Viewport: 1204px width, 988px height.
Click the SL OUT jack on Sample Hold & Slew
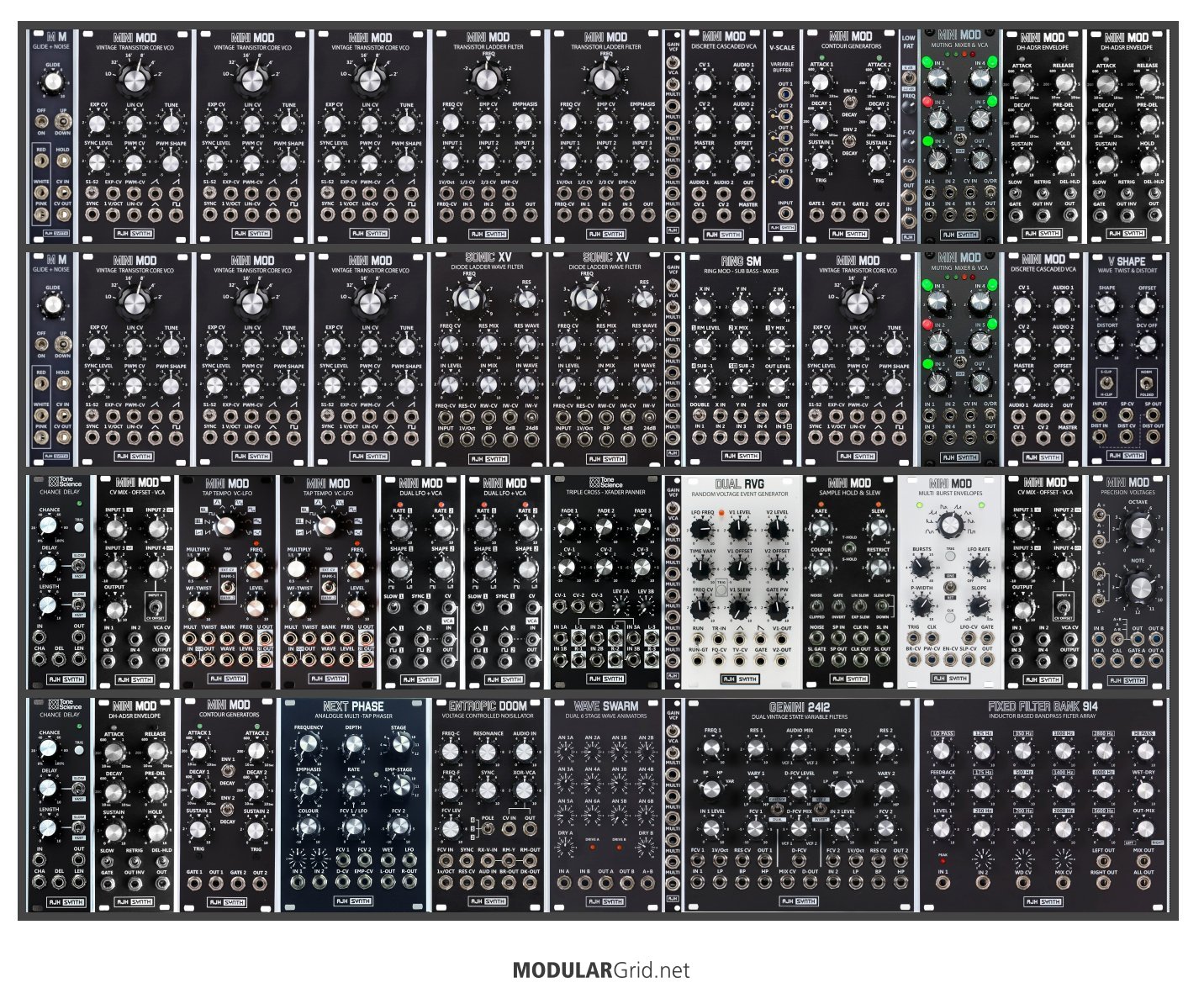882,660
